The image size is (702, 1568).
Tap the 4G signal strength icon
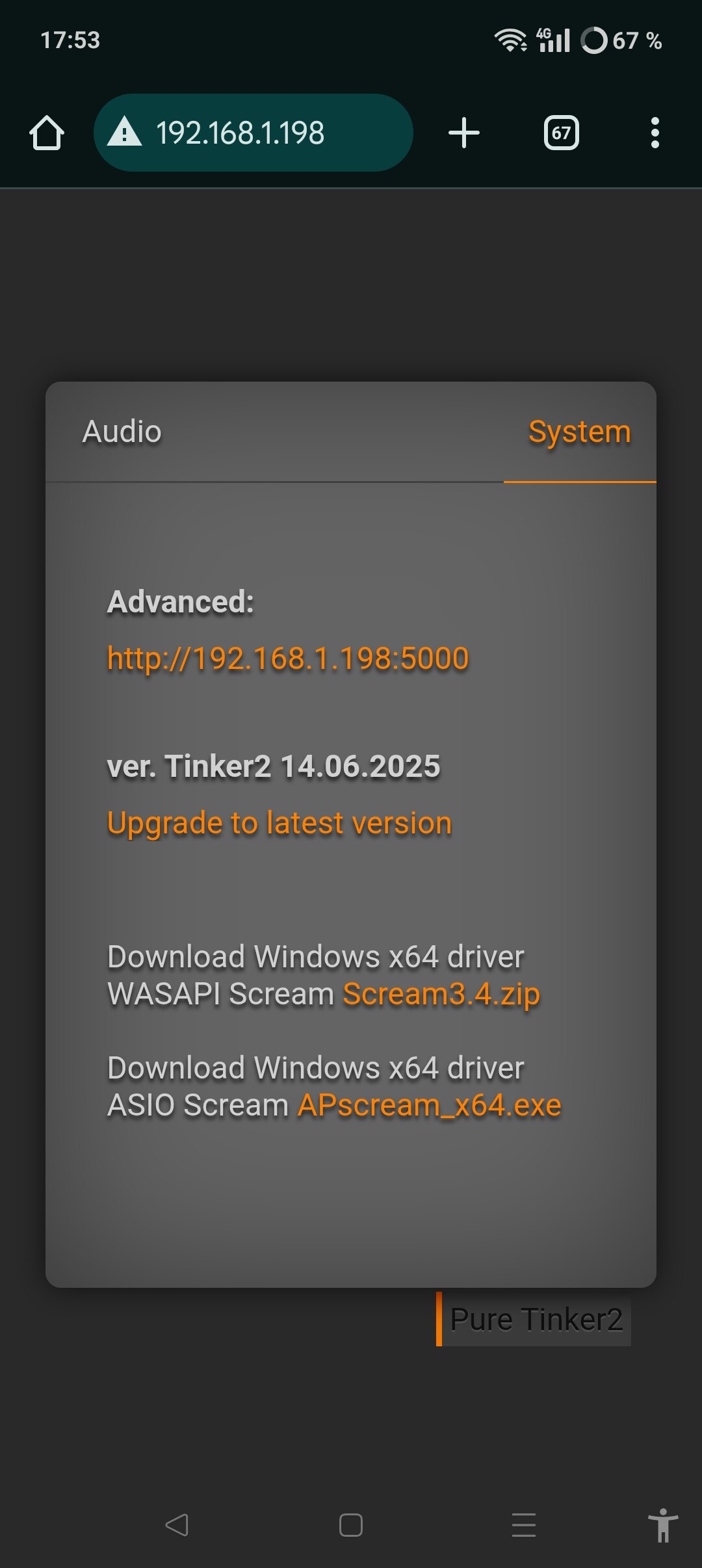[x=553, y=40]
